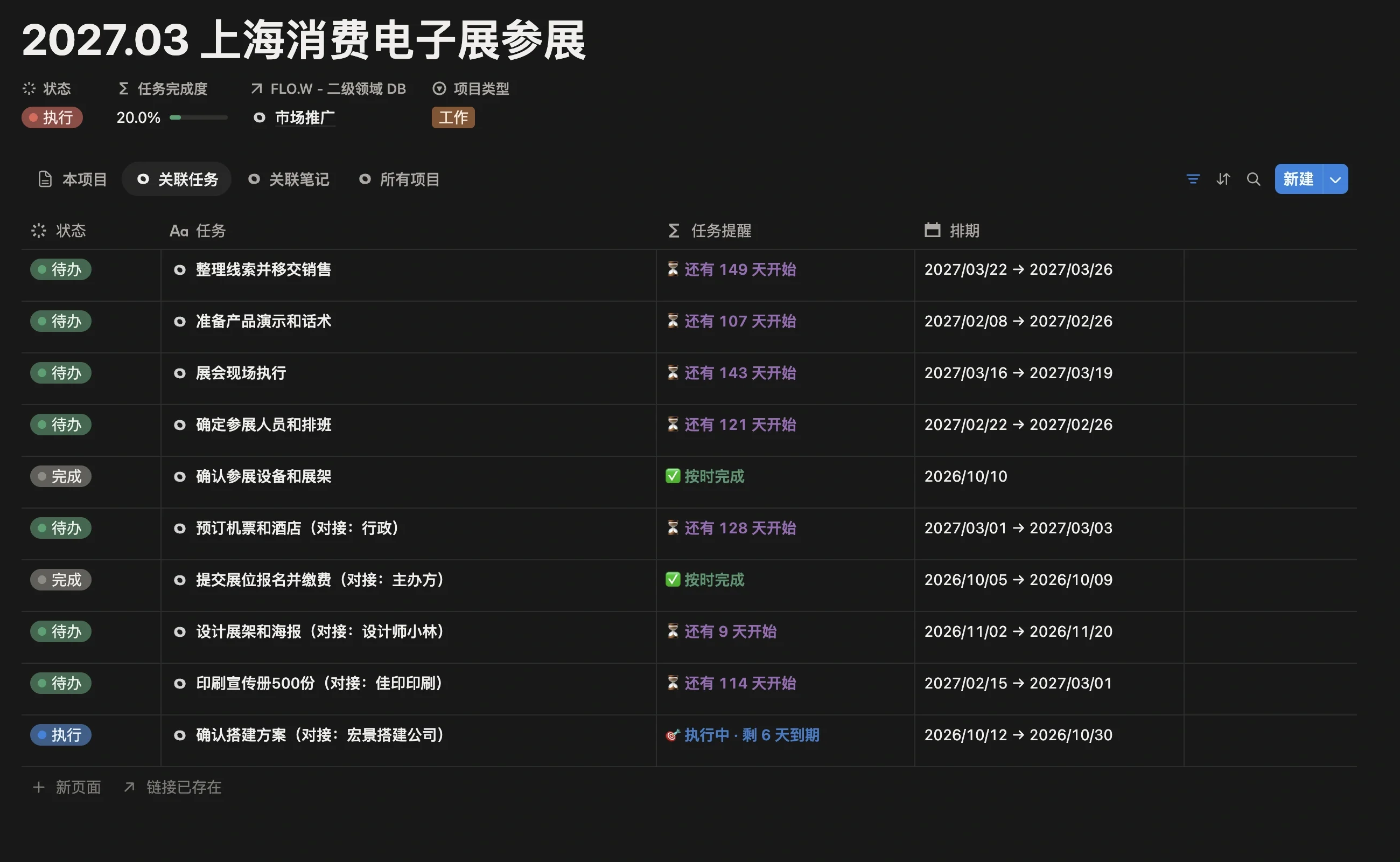Open task 准备产品演示和话术
This screenshot has height=862, width=1400.
[263, 321]
